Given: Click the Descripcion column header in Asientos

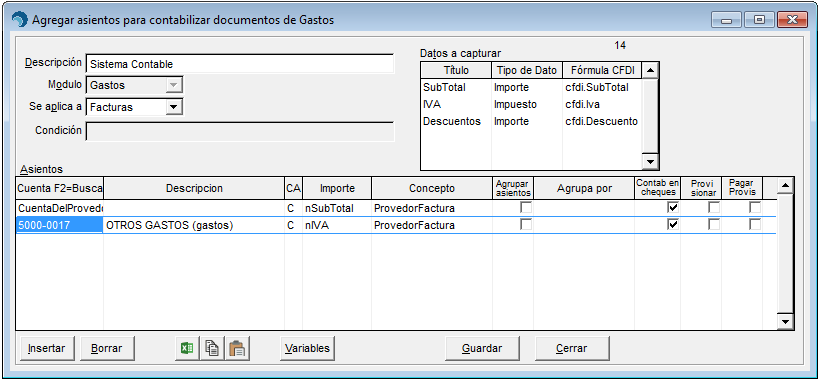Looking at the screenshot, I should (194, 188).
